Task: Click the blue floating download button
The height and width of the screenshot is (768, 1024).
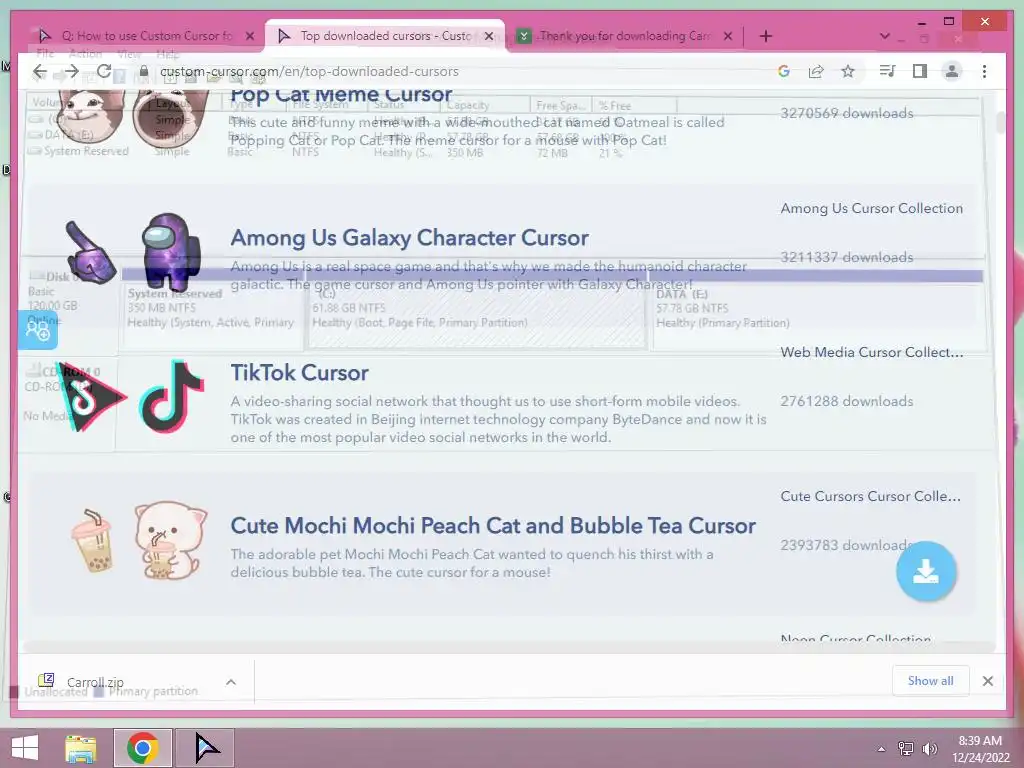Action: [x=926, y=571]
